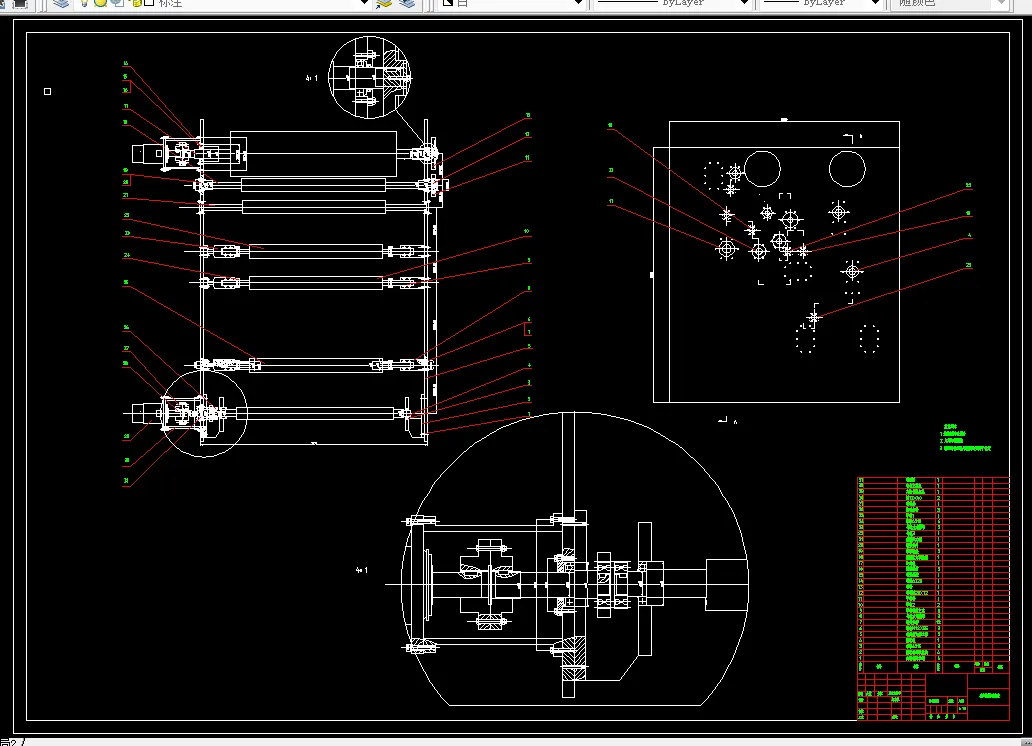
Task: Select the right large circle in the plate view
Action: (x=847, y=169)
